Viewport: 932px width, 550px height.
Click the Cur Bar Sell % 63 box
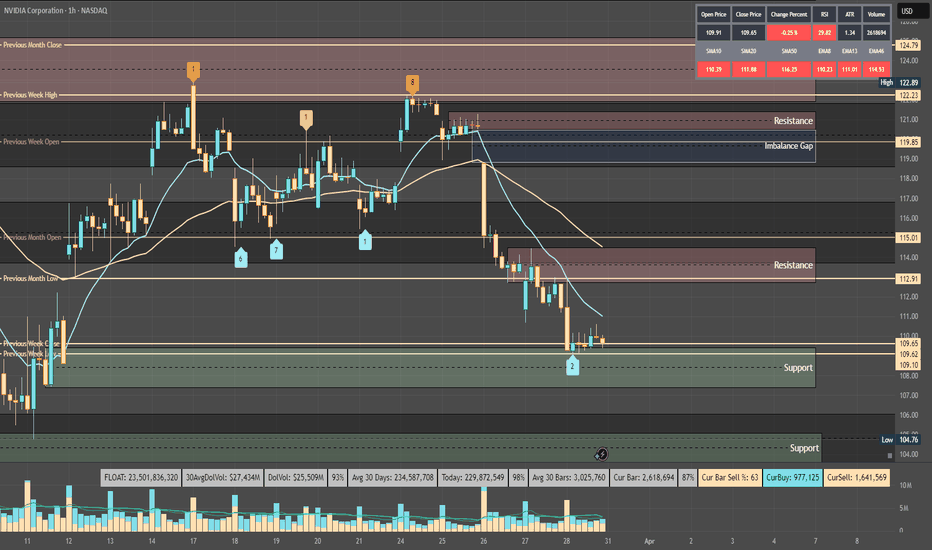pyautogui.click(x=730, y=477)
